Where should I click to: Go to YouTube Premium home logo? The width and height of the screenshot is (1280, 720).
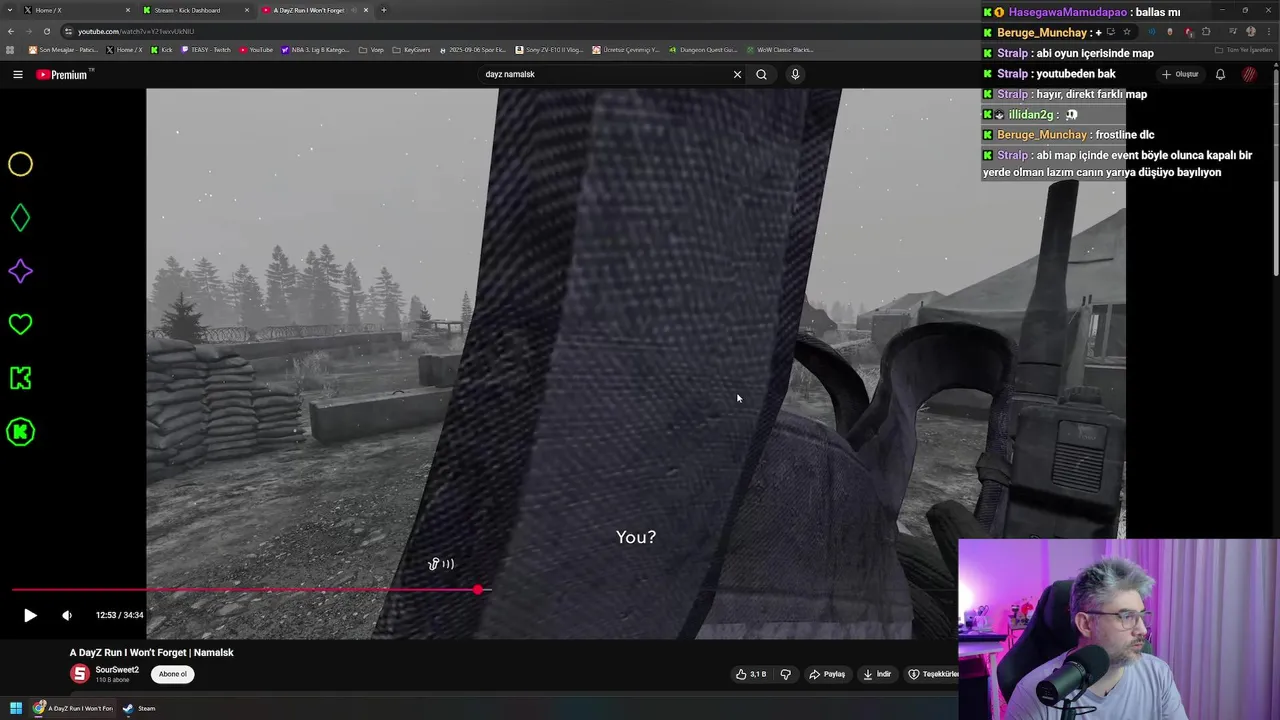[62, 74]
